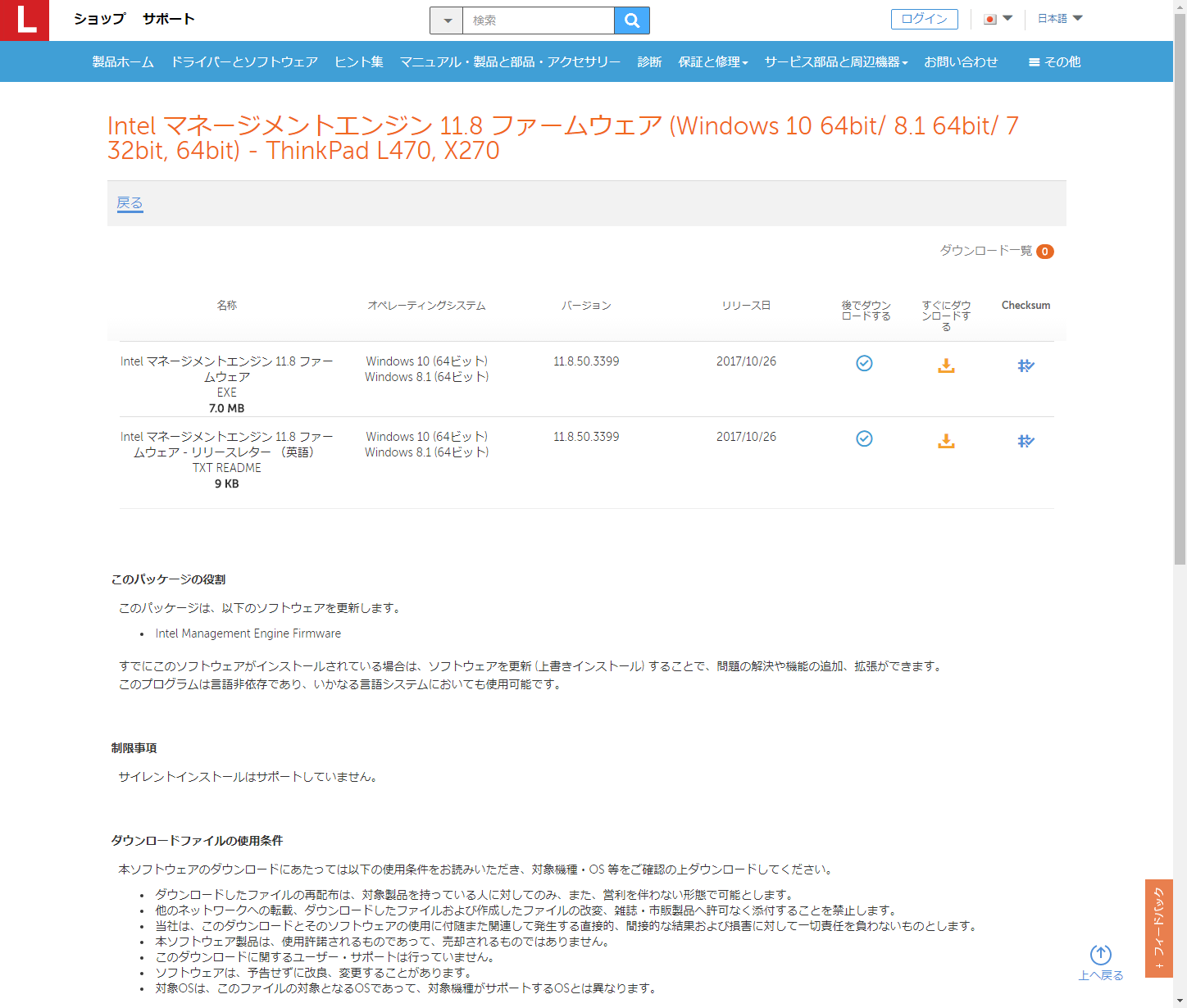Screen dimensions: 1187x1008
Task: Show checksum for the EXE firmware row
Action: [1026, 366]
